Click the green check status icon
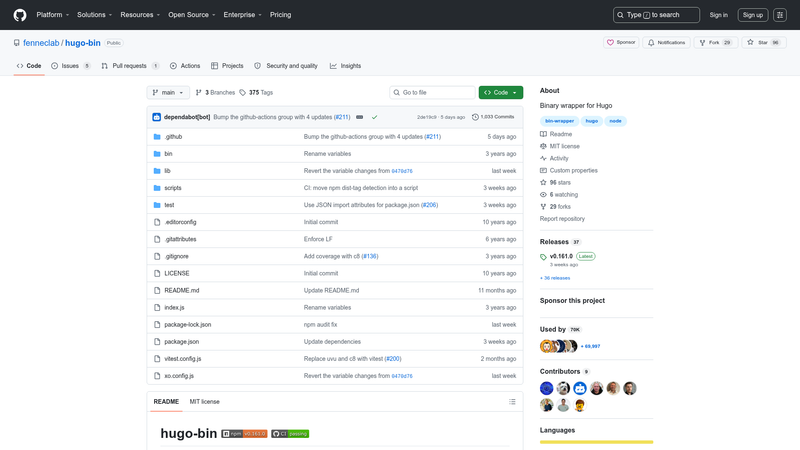This screenshot has width=800, height=450. tap(374, 117)
